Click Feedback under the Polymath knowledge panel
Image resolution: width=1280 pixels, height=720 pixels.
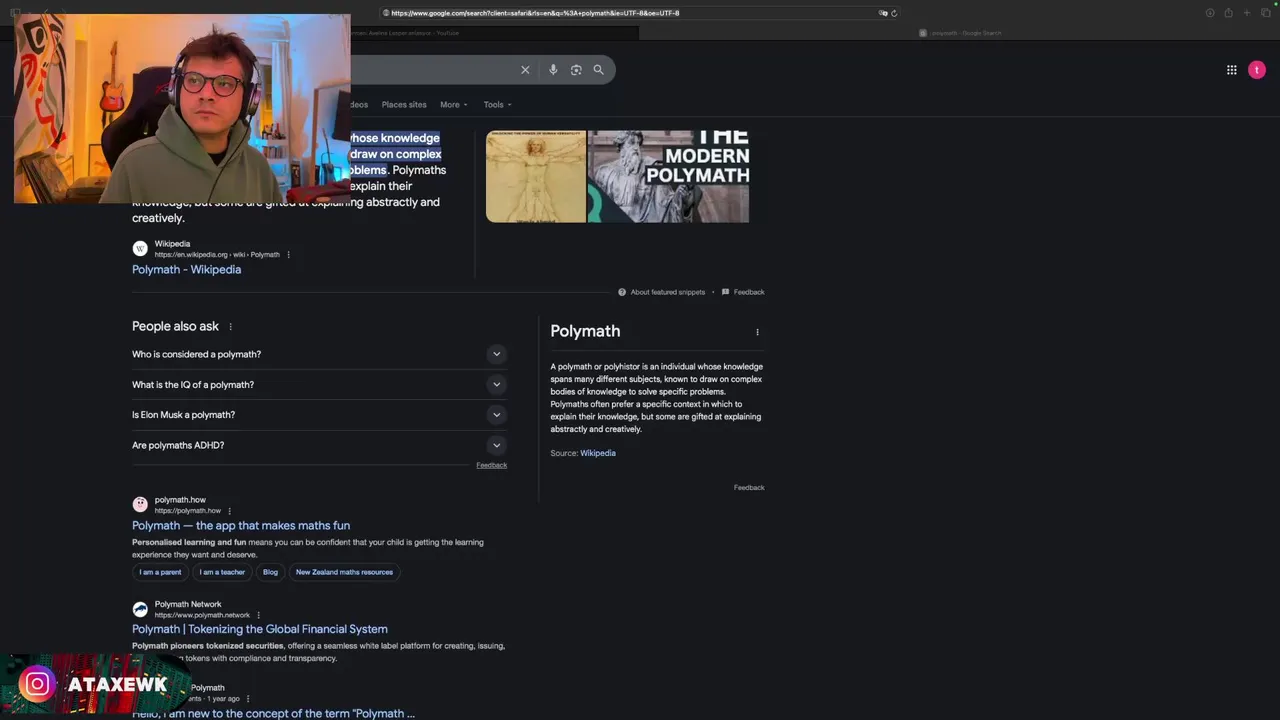click(x=749, y=488)
